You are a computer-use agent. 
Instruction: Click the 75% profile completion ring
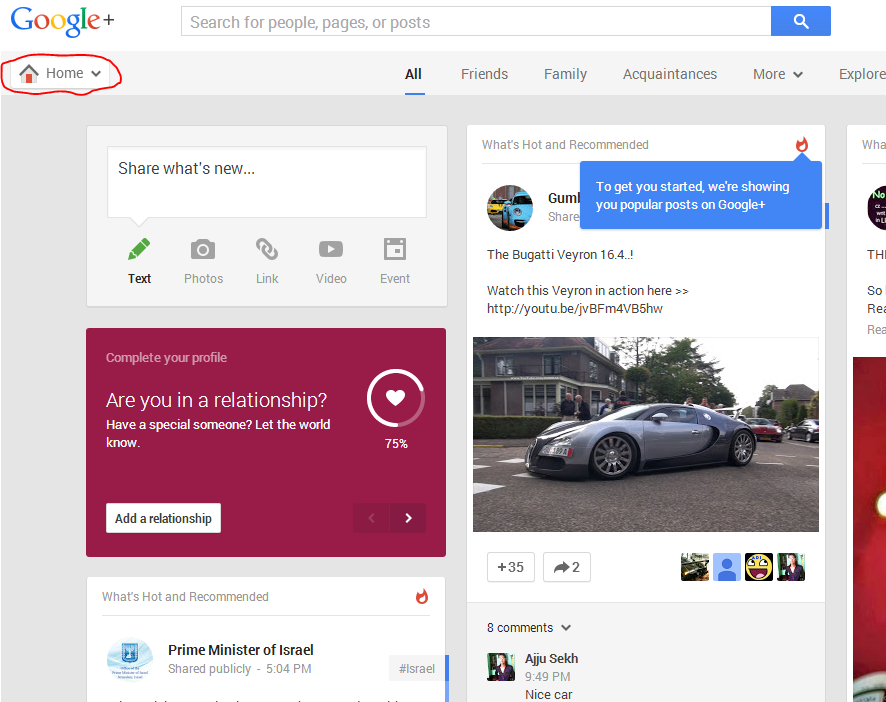pyautogui.click(x=396, y=398)
